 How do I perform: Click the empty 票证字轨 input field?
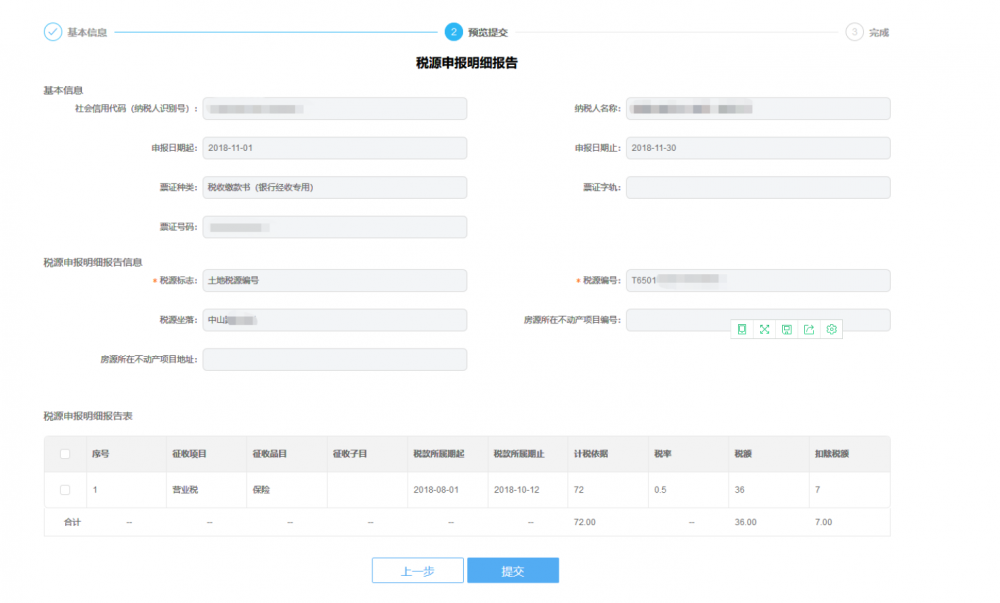[757, 187]
